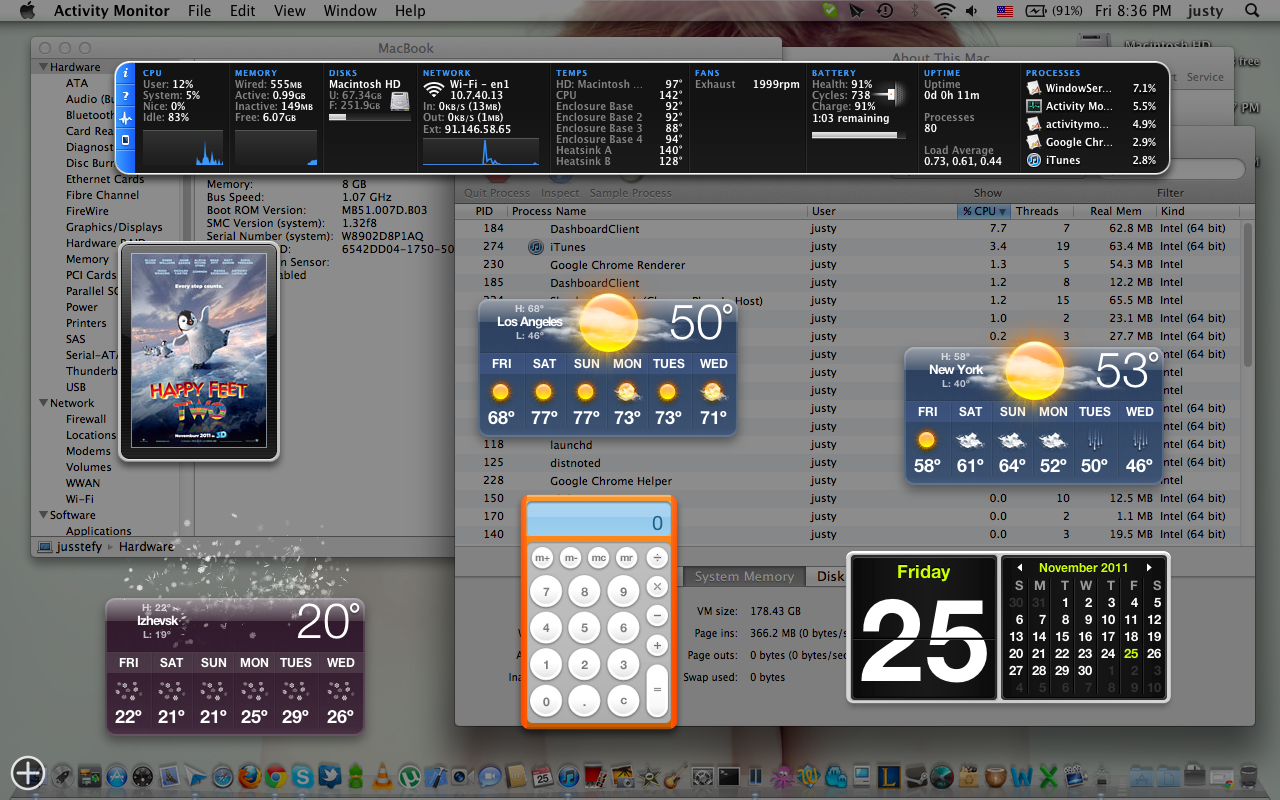This screenshot has width=1280, height=800.
Task: Open Microsoft Word Dock icon
Action: (x=1021, y=777)
